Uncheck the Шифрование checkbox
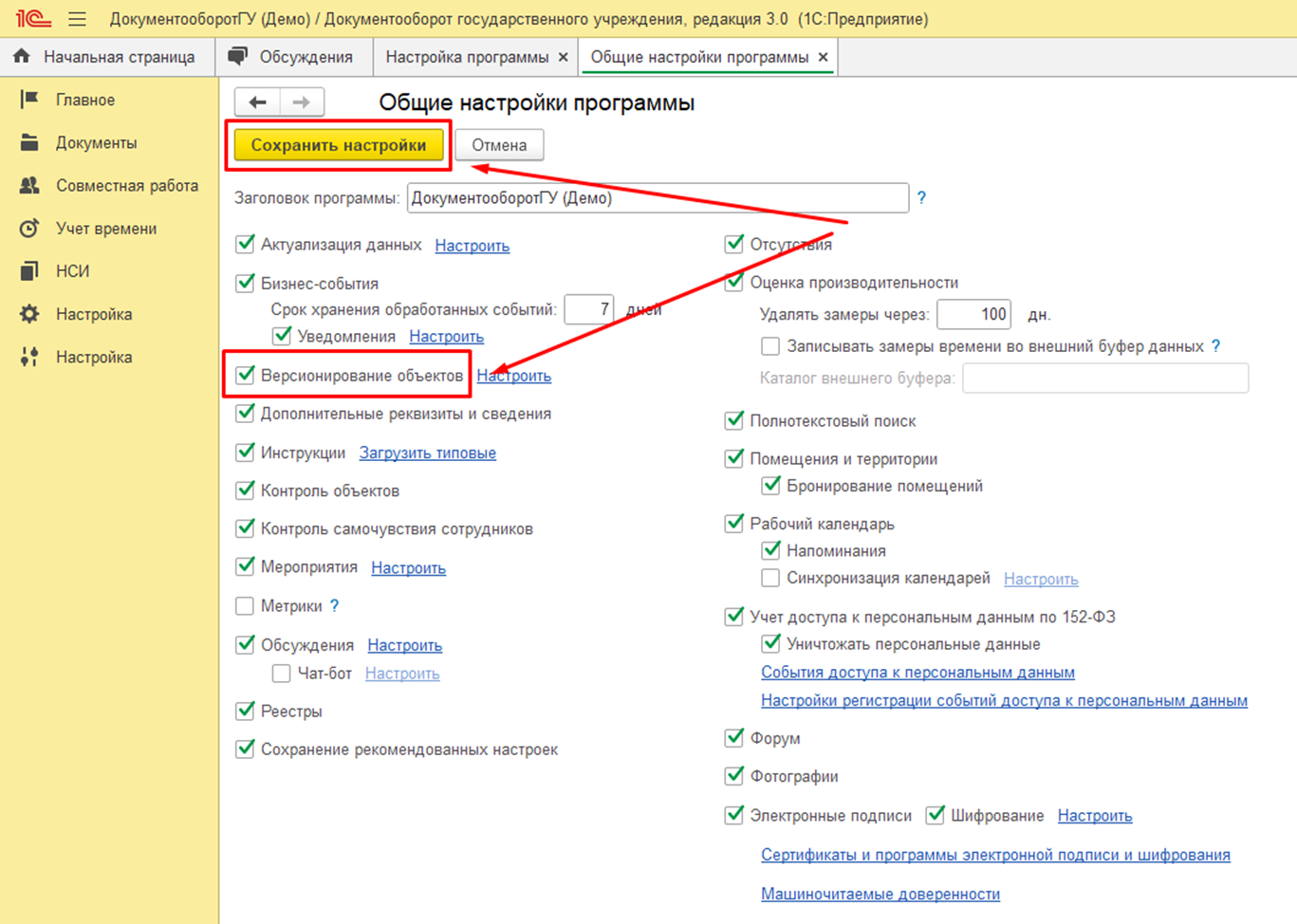 [936, 815]
